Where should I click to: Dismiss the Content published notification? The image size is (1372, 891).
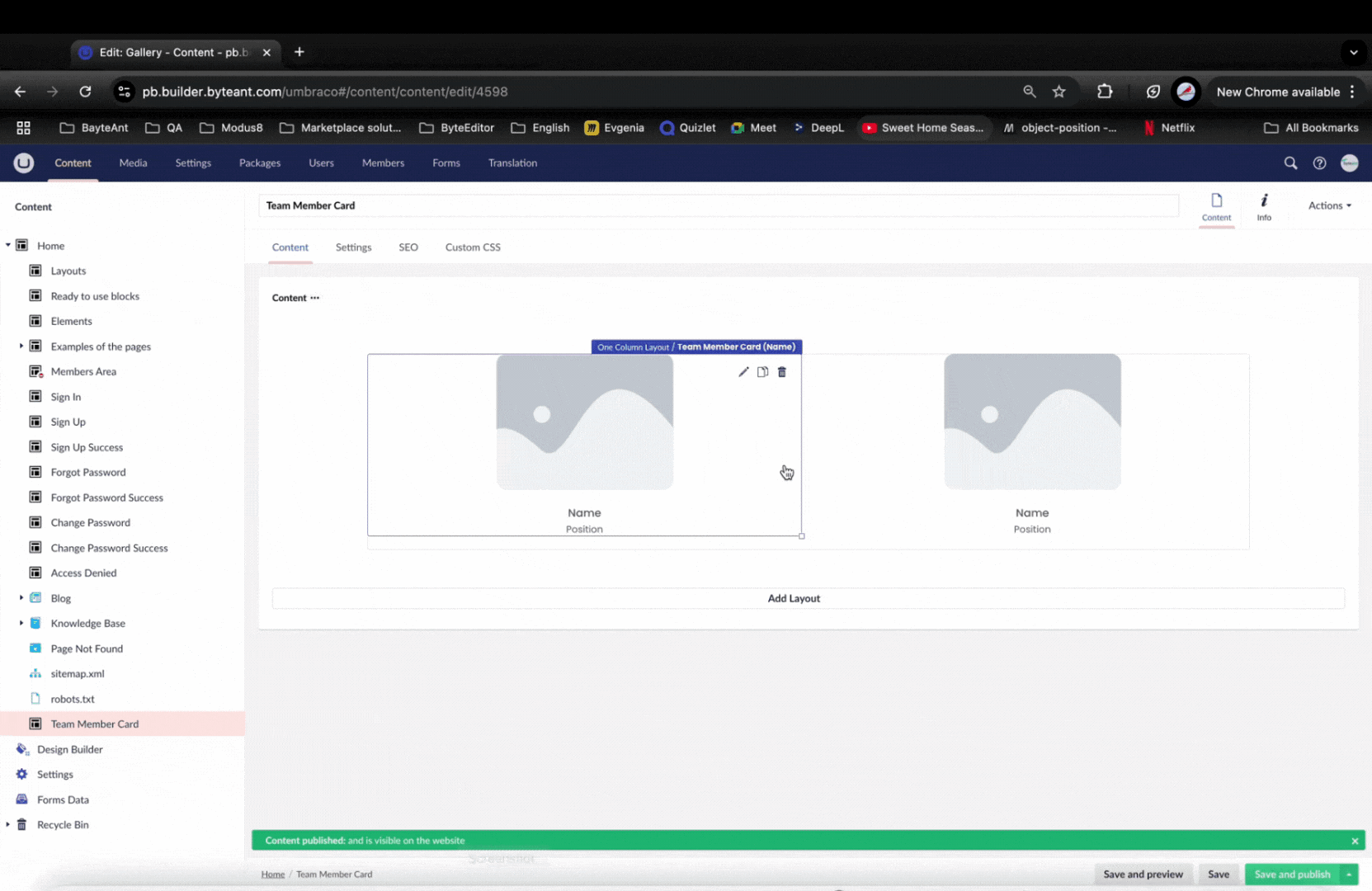(x=1355, y=841)
